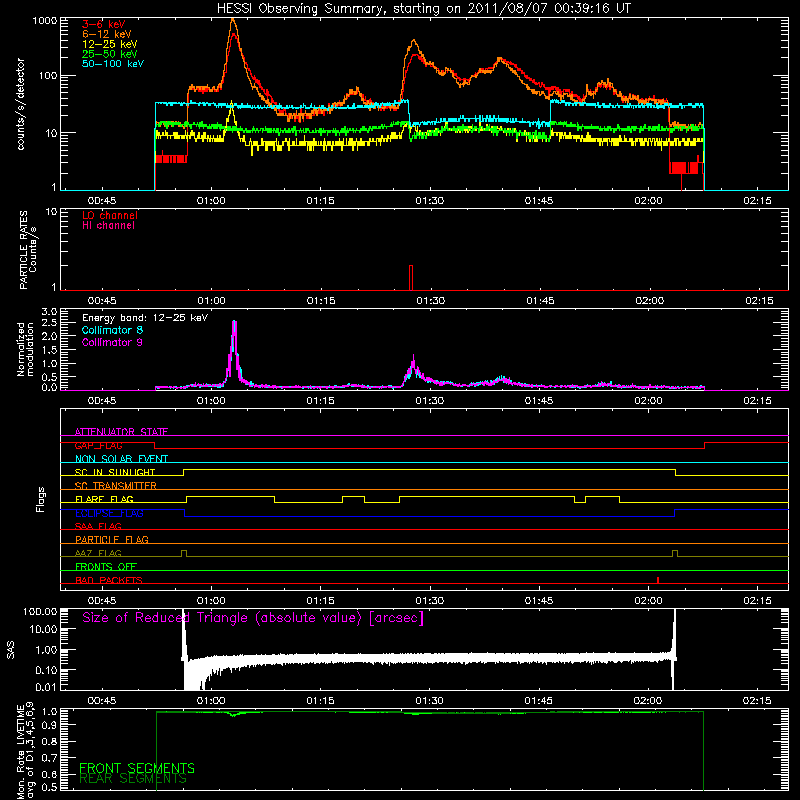Click the FLARE_FLAG label

pyautogui.click(x=104, y=499)
